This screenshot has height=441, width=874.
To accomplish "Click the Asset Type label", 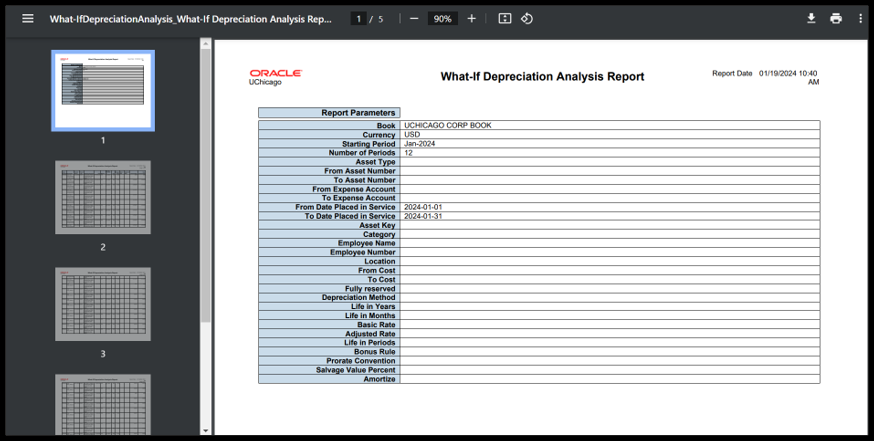I will 376,162.
